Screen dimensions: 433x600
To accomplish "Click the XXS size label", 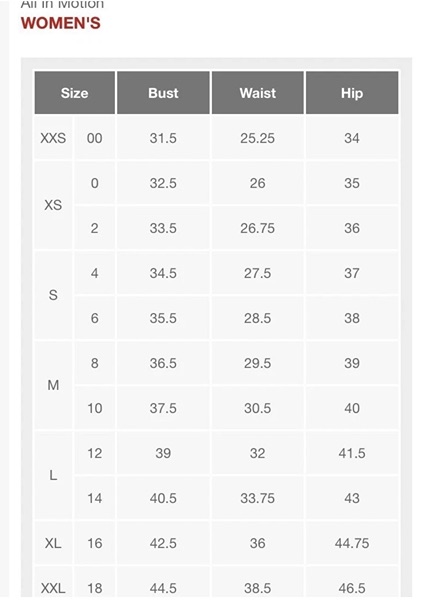I will (53, 138).
